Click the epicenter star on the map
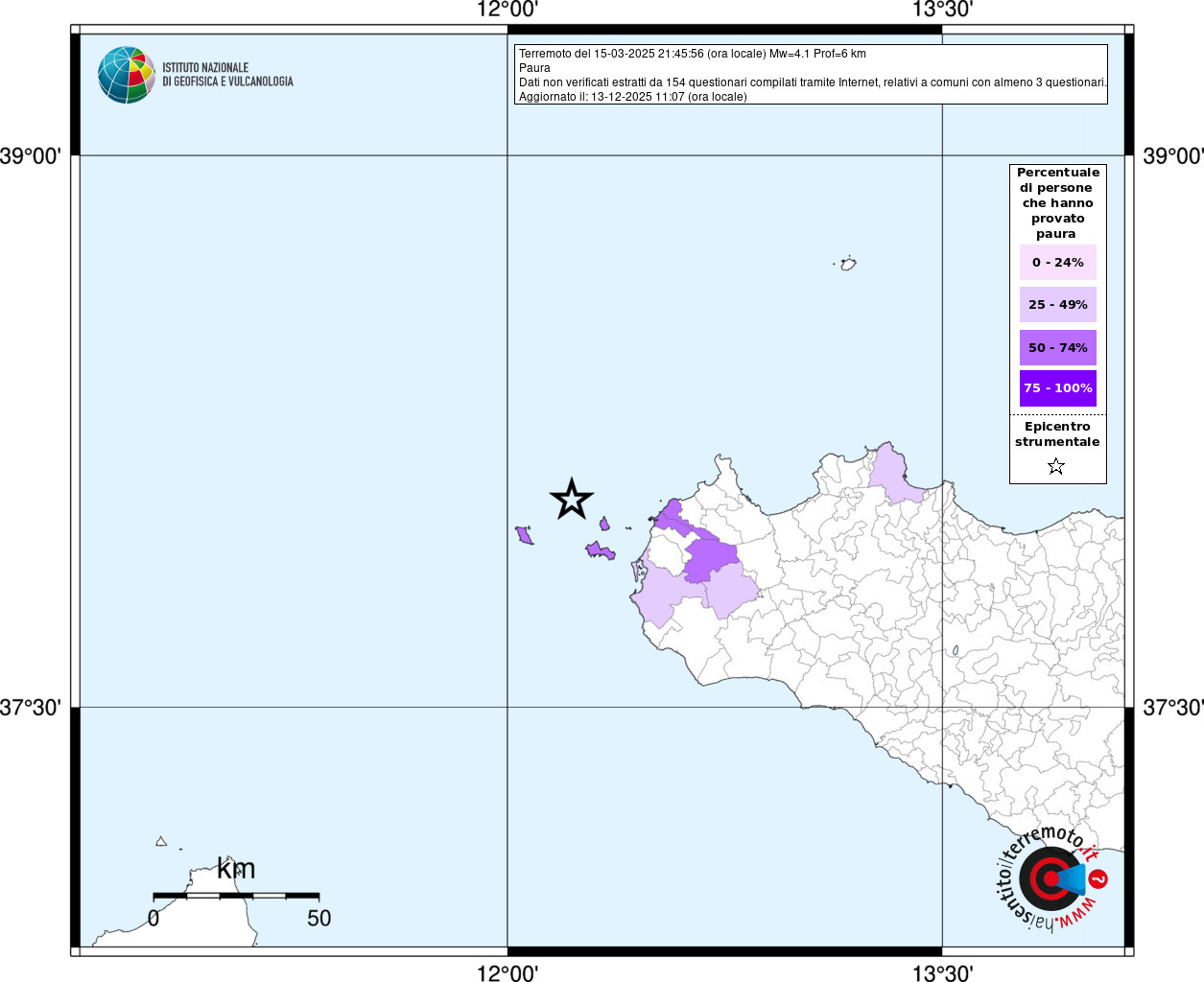1204x982 pixels. (572, 500)
